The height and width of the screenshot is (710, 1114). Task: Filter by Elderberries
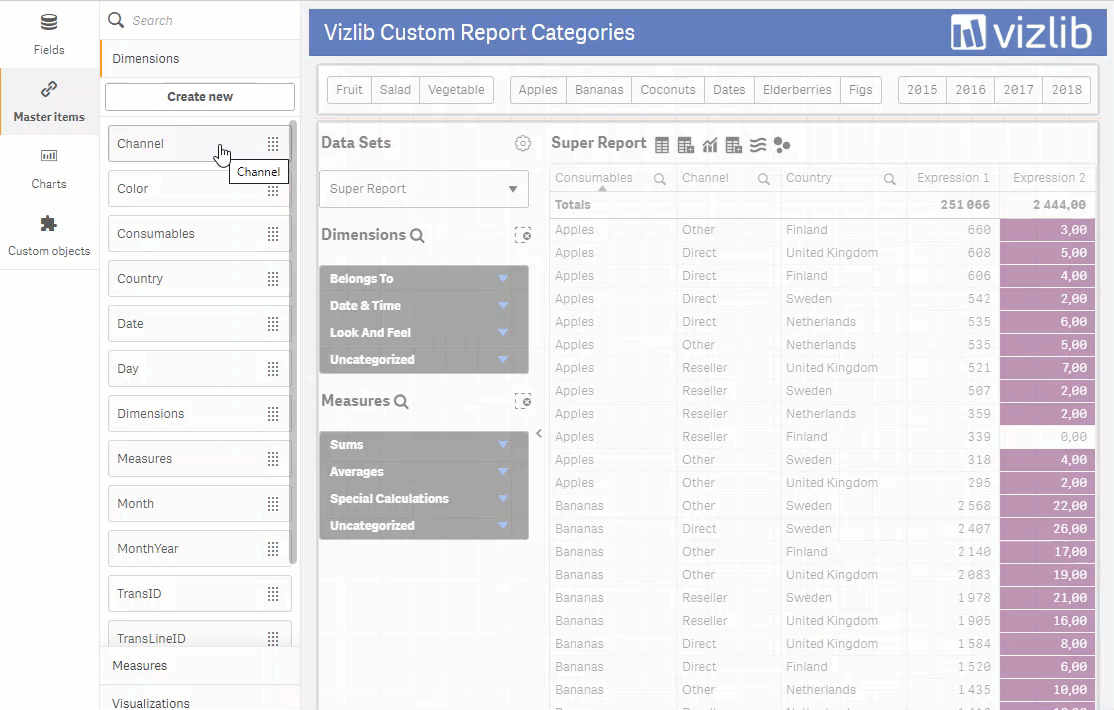pyautogui.click(x=797, y=90)
